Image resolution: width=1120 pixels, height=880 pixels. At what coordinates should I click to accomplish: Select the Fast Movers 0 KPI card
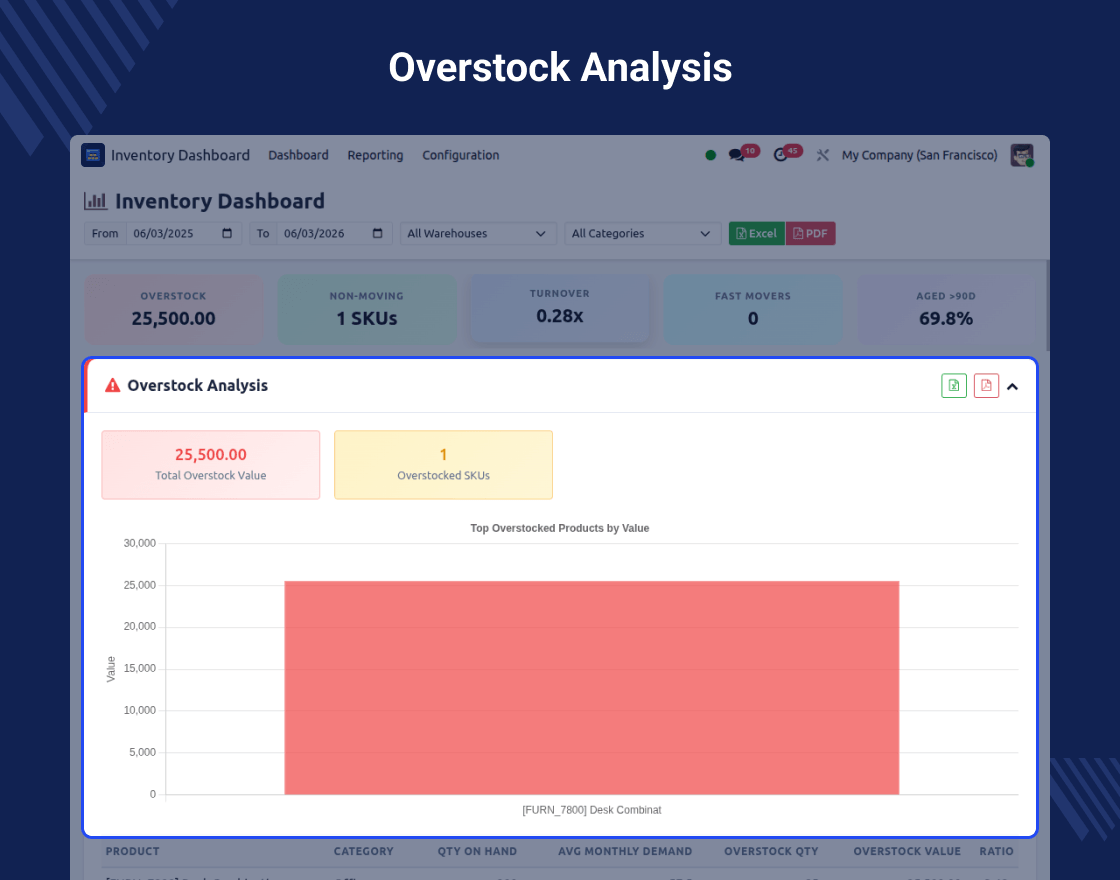click(753, 309)
